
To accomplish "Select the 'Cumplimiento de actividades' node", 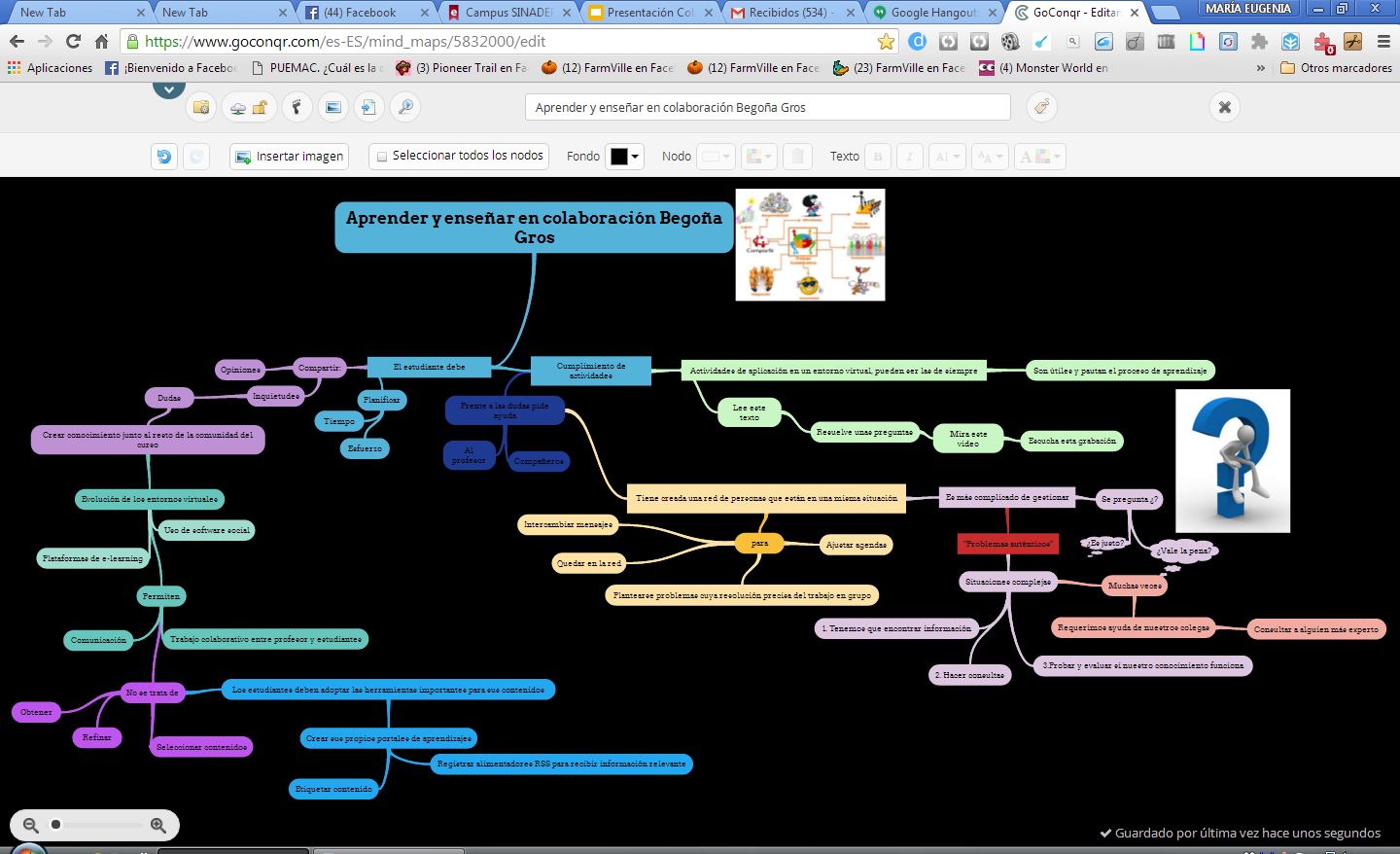I will (x=591, y=372).
